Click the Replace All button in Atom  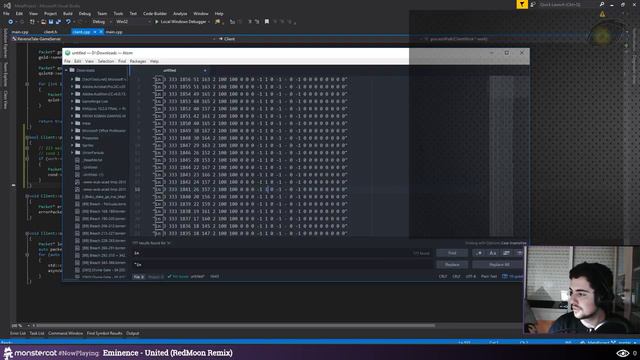click(x=499, y=264)
